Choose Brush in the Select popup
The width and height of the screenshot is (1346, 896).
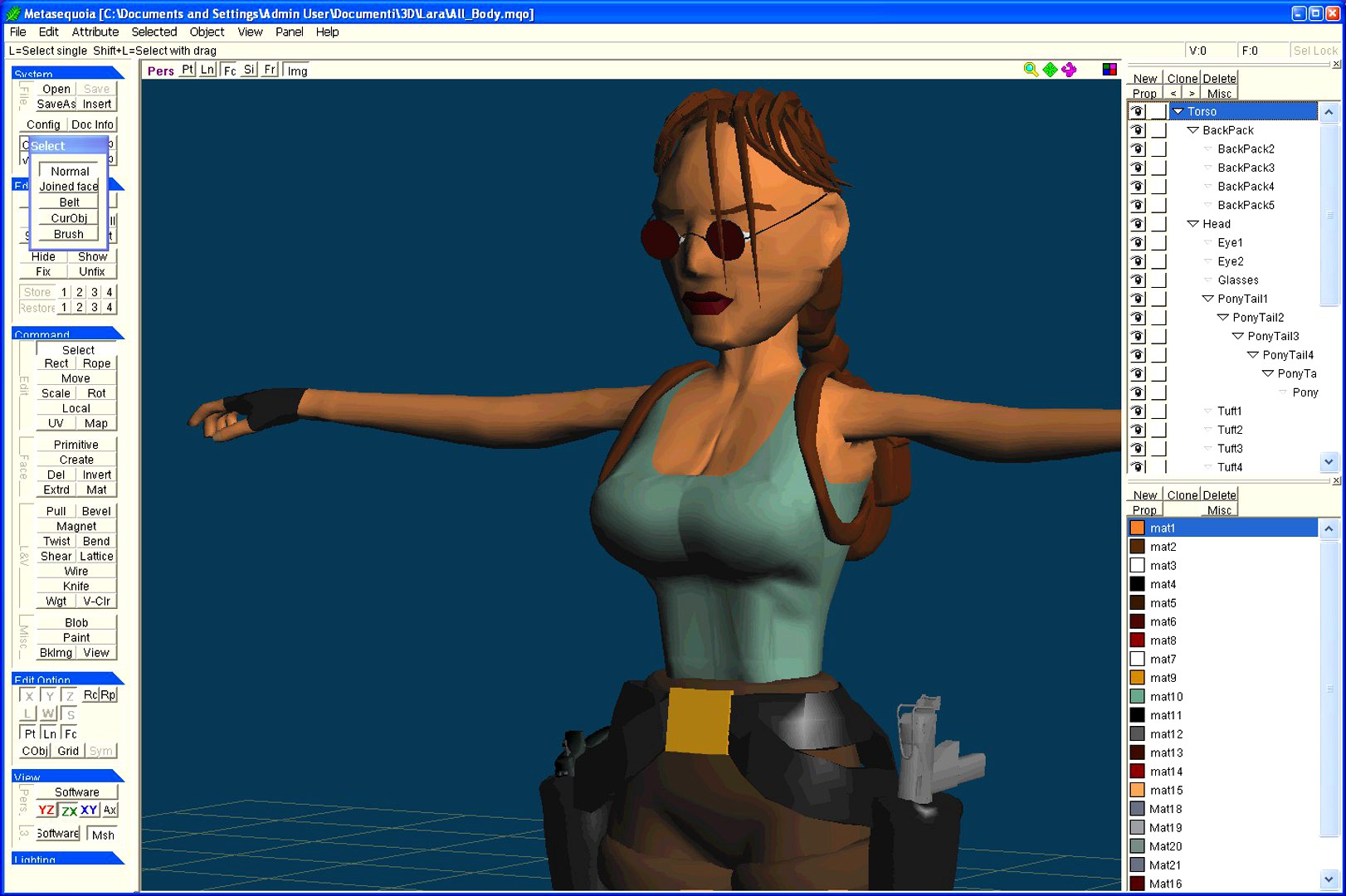[x=69, y=234]
